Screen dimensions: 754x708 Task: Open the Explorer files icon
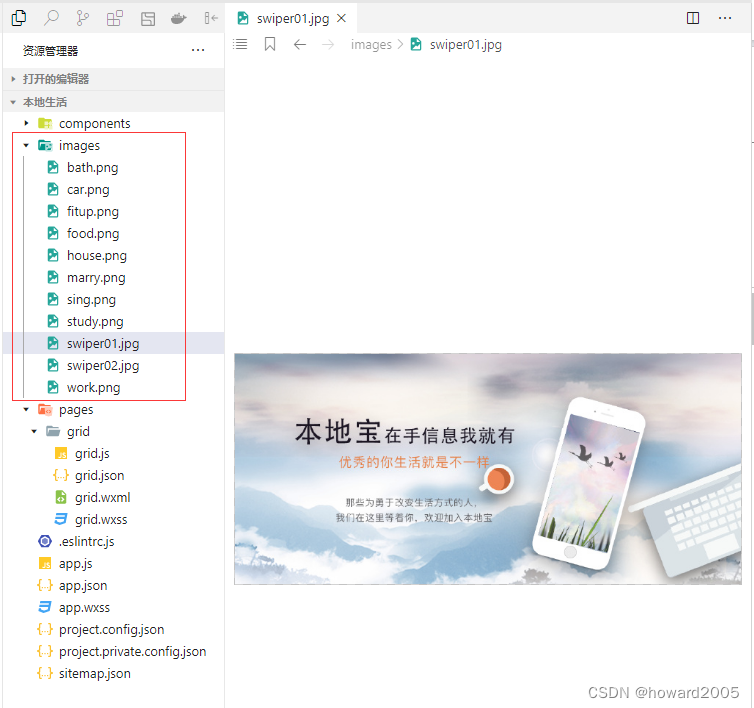point(19,18)
